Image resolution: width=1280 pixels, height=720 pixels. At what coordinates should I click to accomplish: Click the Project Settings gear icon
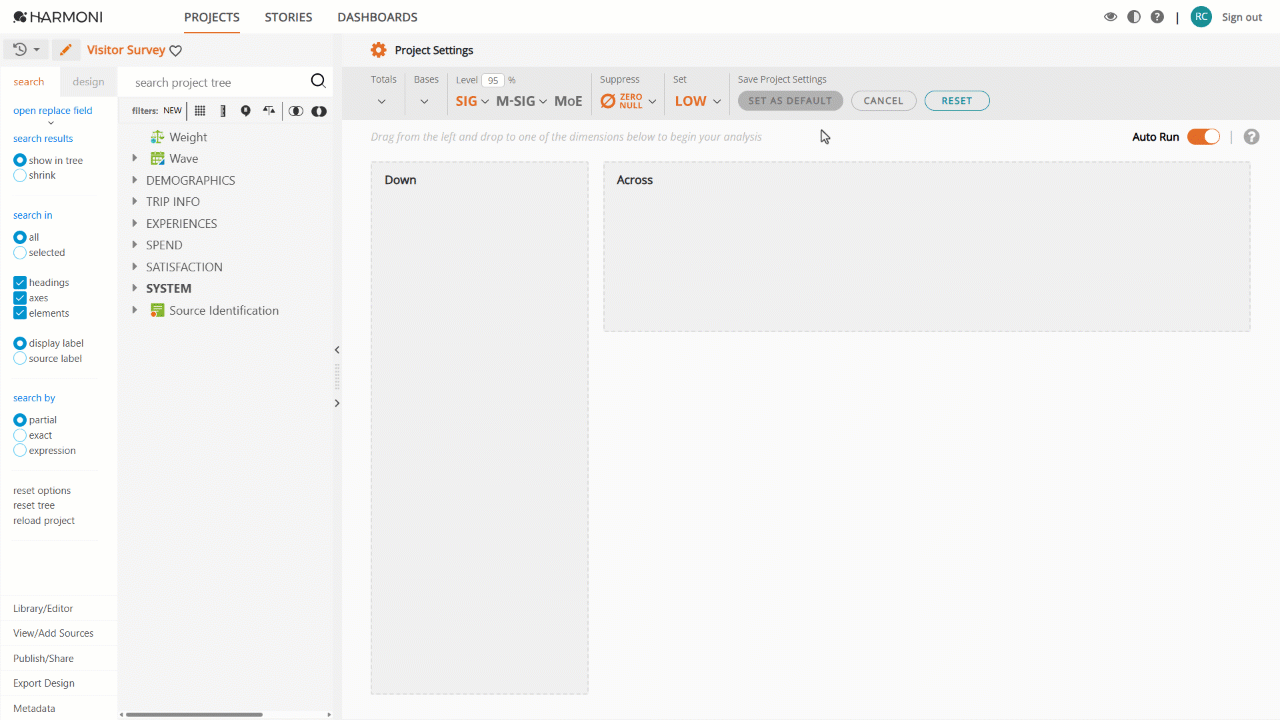click(x=378, y=50)
